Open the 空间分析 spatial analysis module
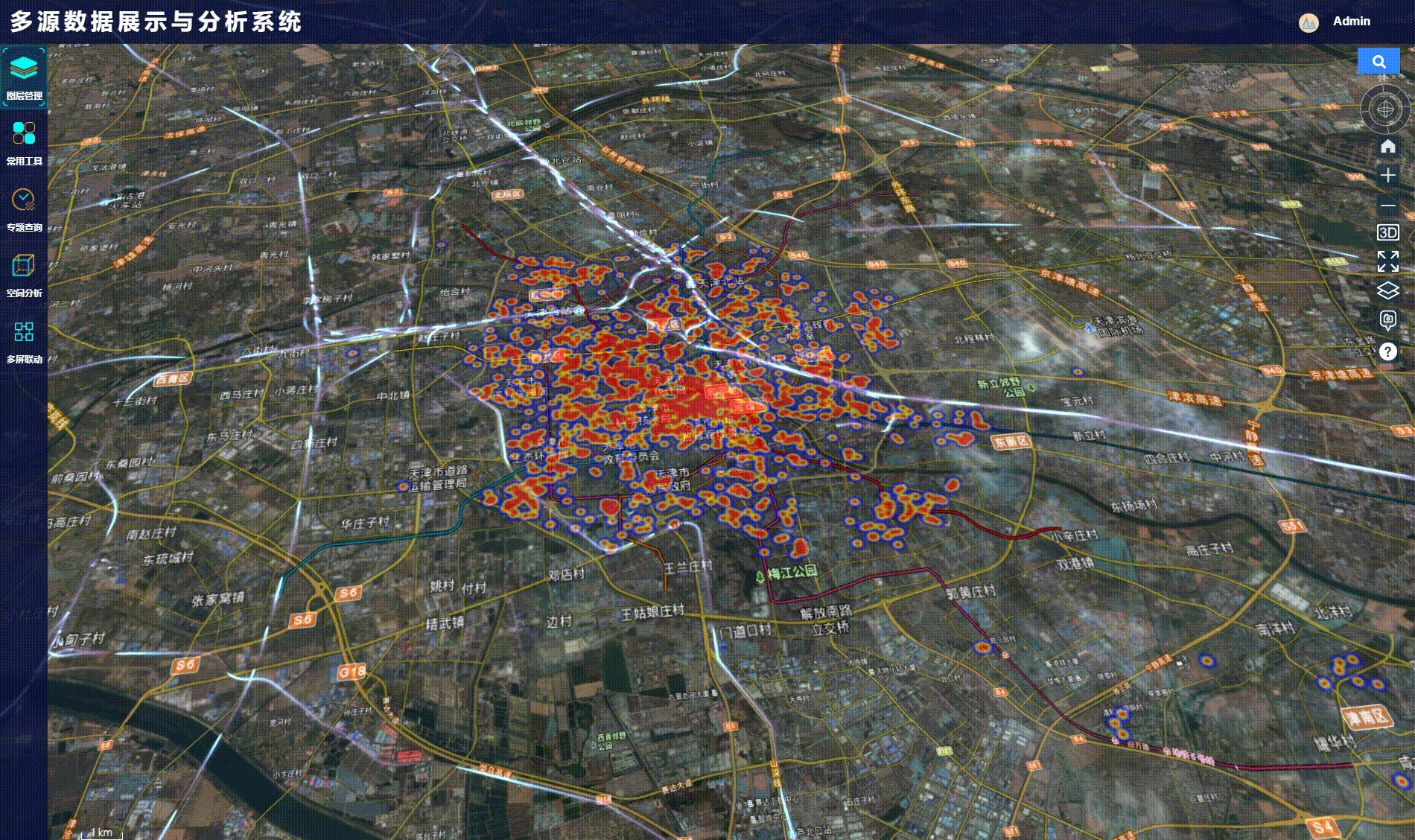Image resolution: width=1415 pixels, height=840 pixels. (x=24, y=274)
